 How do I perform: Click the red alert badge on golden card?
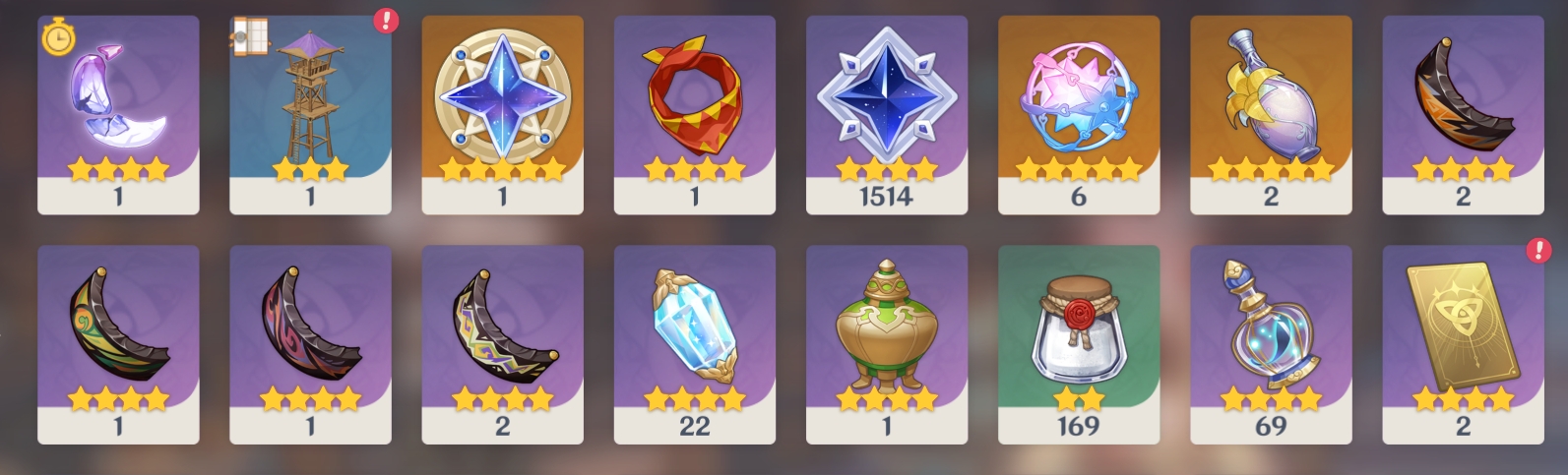point(1538,251)
